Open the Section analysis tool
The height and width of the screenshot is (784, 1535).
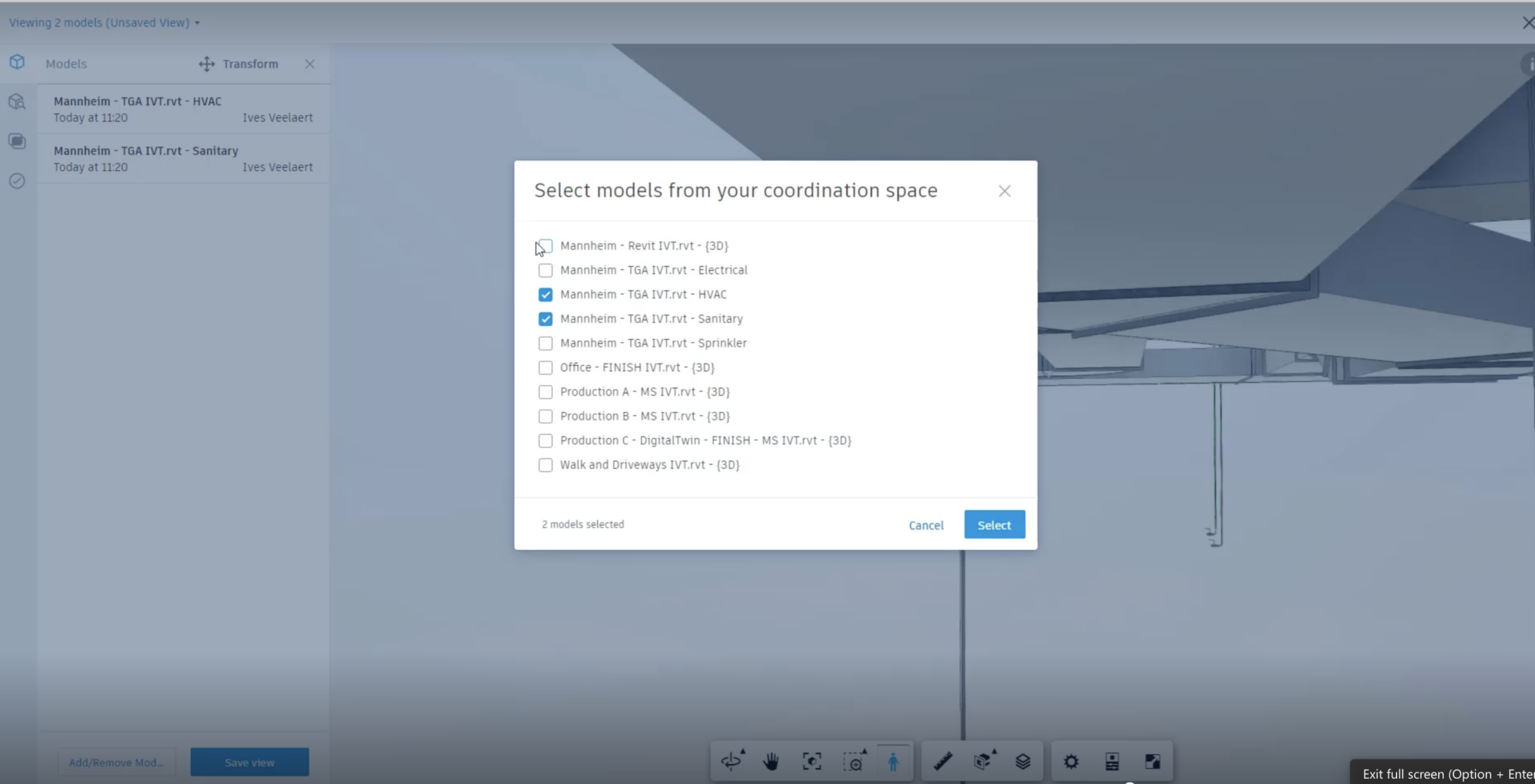pyautogui.click(x=983, y=761)
